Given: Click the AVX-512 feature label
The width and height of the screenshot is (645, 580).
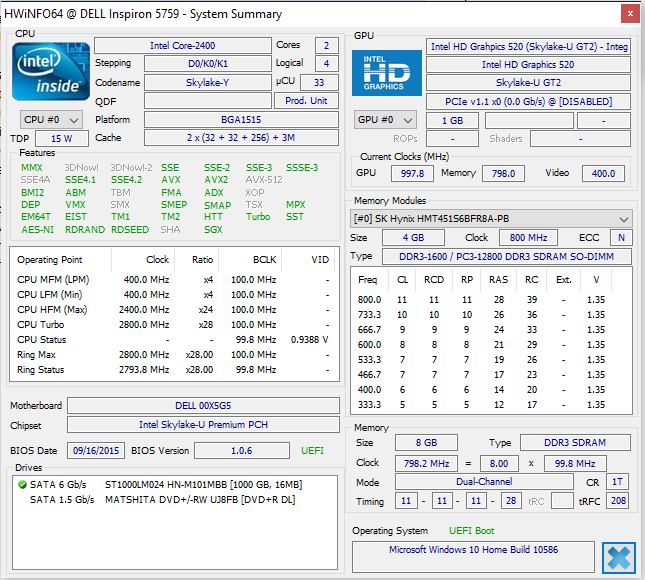Looking at the screenshot, I should click(x=264, y=180).
